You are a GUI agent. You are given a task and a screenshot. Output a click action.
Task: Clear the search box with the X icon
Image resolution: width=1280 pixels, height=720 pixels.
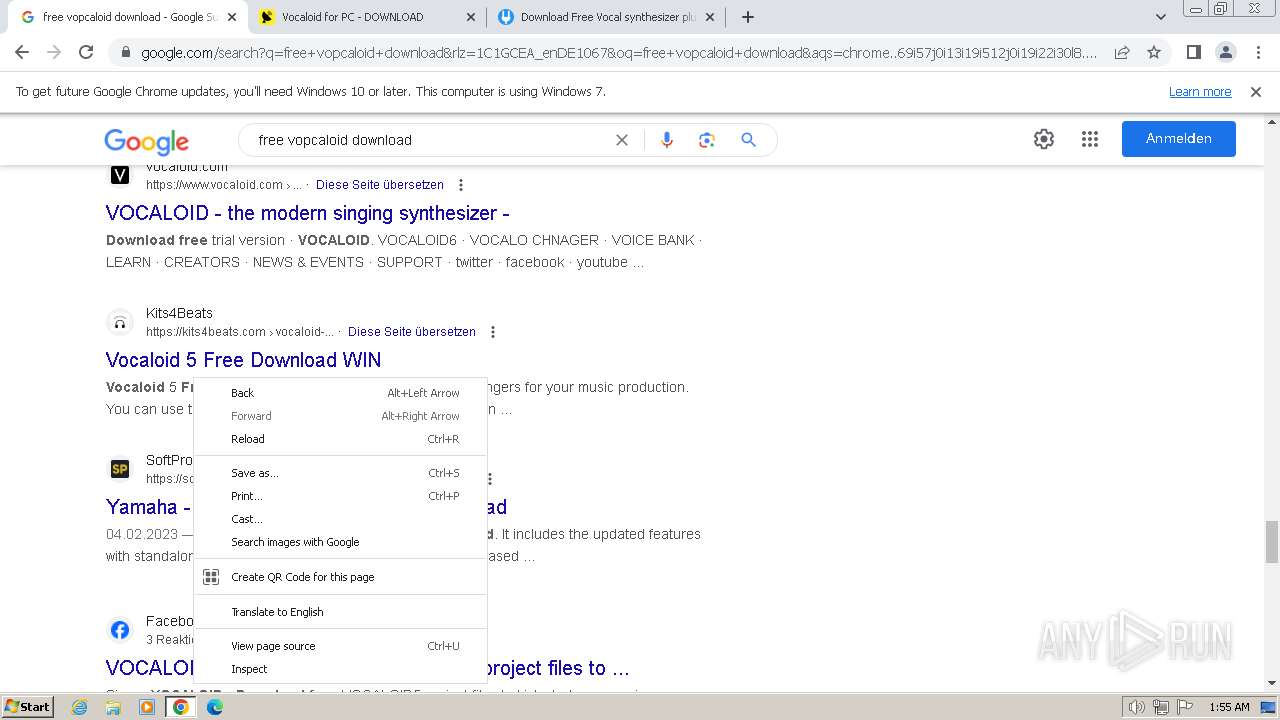[622, 140]
